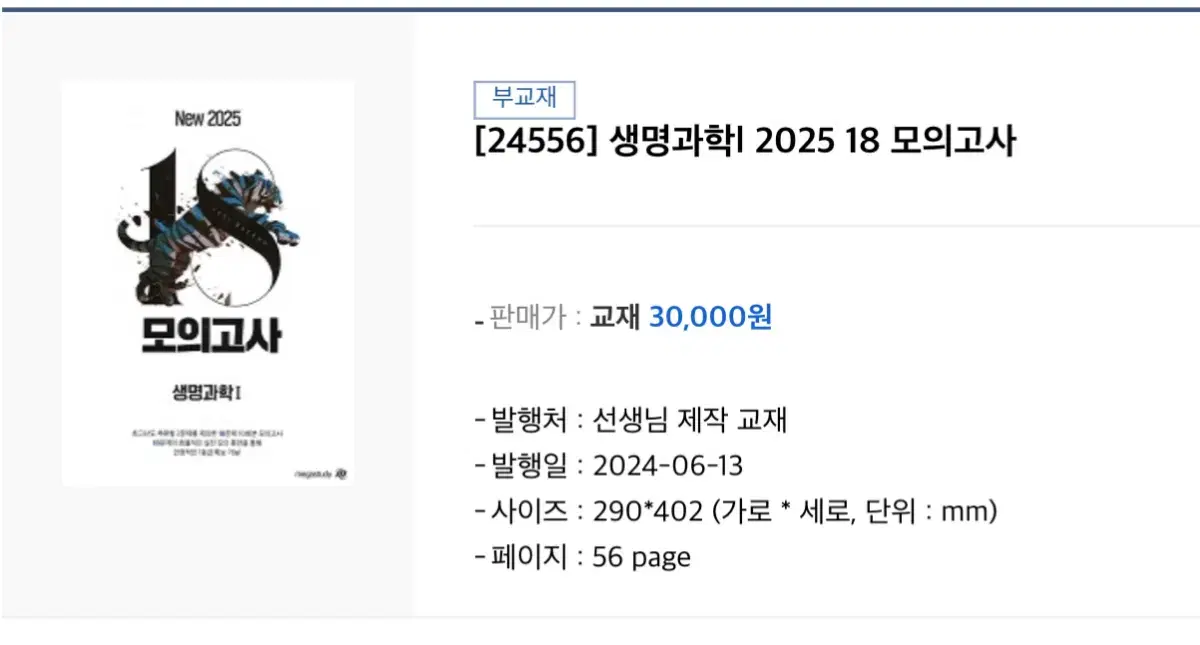Click the 선생님 제작 교재 publisher text
Image resolution: width=1200 pixels, height=645 pixels.
coord(691,420)
